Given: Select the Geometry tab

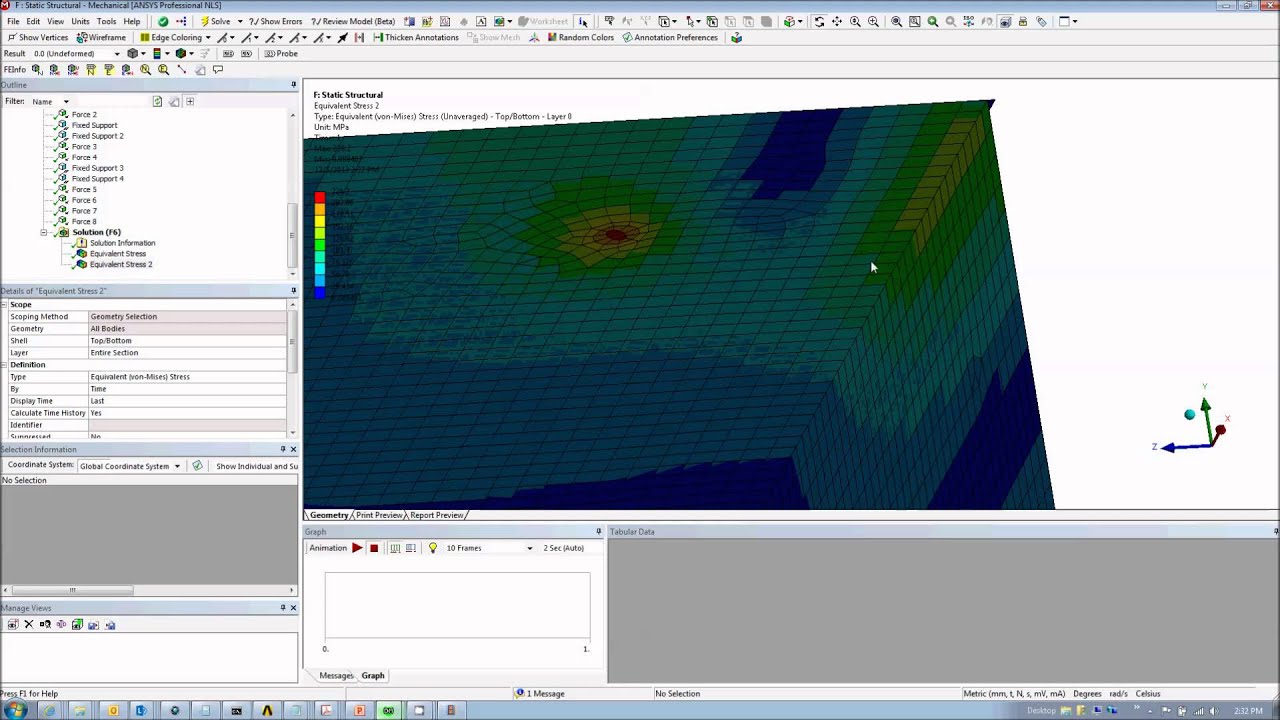Looking at the screenshot, I should pos(329,515).
